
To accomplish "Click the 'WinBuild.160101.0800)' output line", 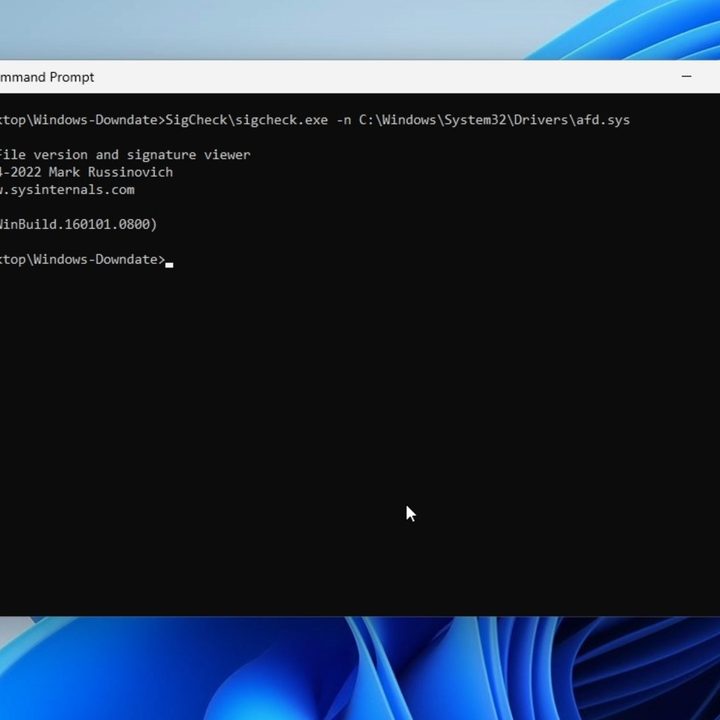I will coord(78,225).
